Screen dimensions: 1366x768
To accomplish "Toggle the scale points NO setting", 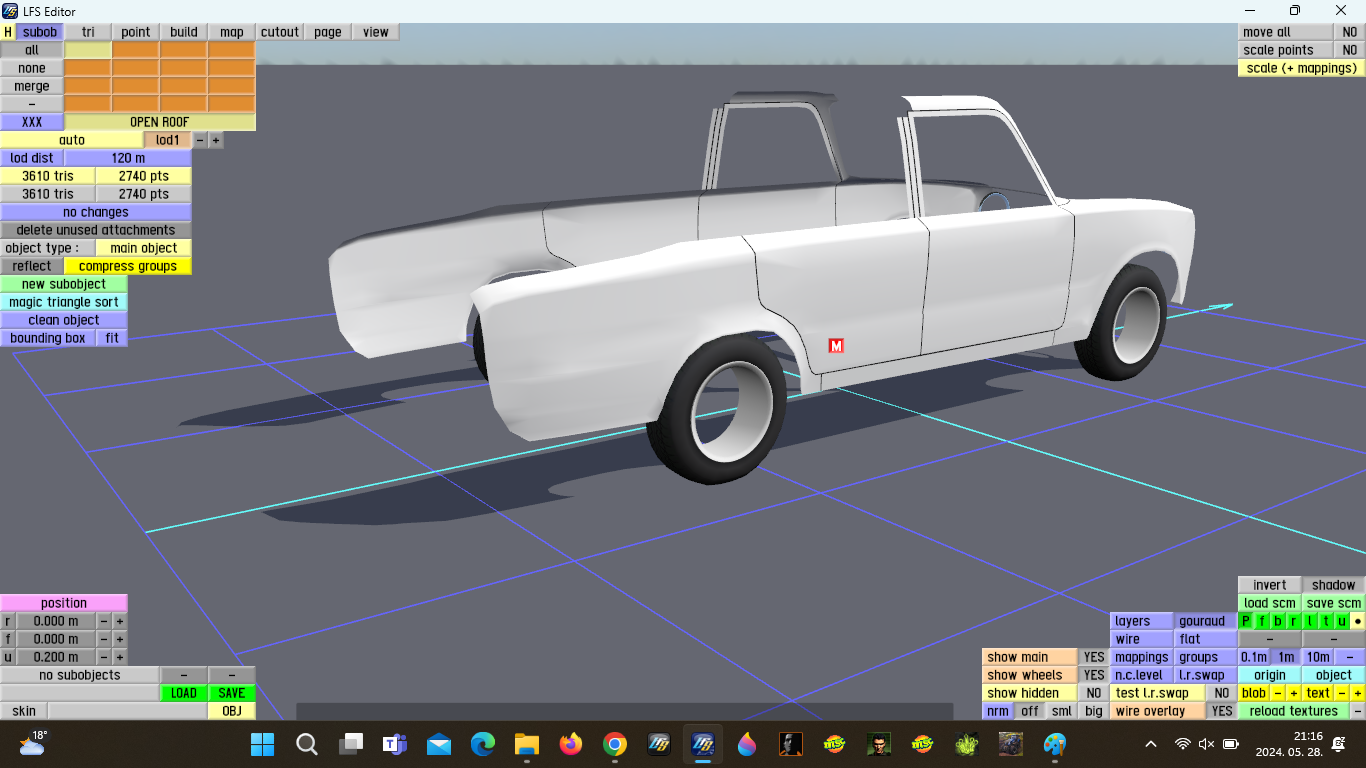I will 1350,50.
